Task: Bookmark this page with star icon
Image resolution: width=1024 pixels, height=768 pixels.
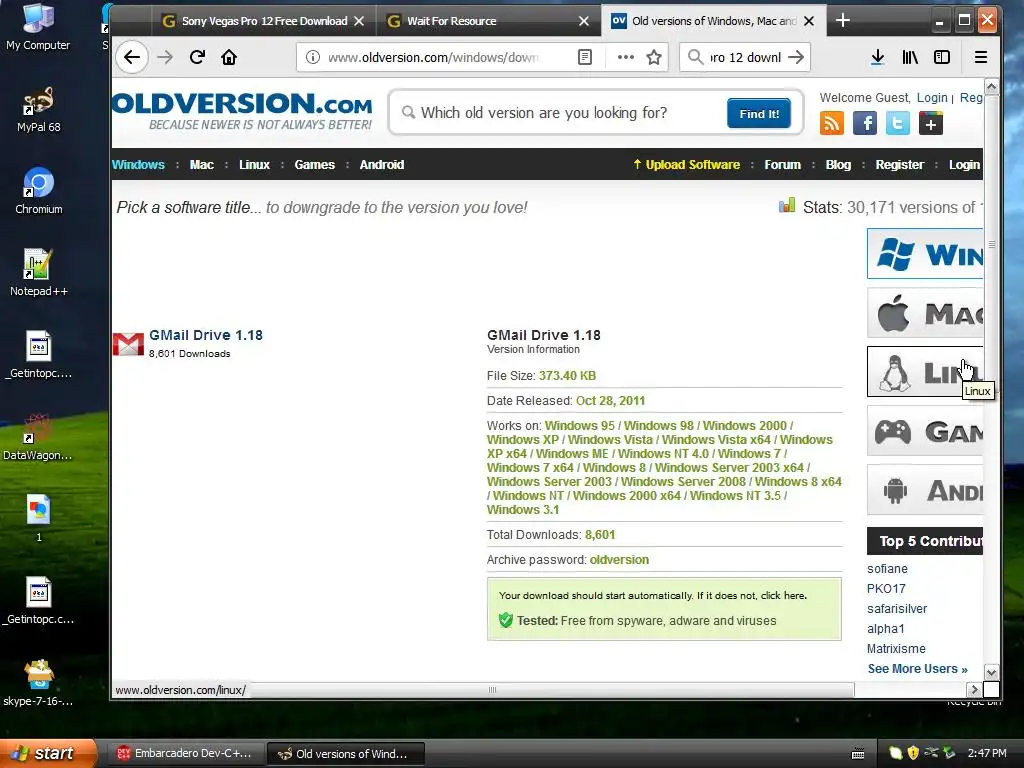Action: (x=654, y=57)
